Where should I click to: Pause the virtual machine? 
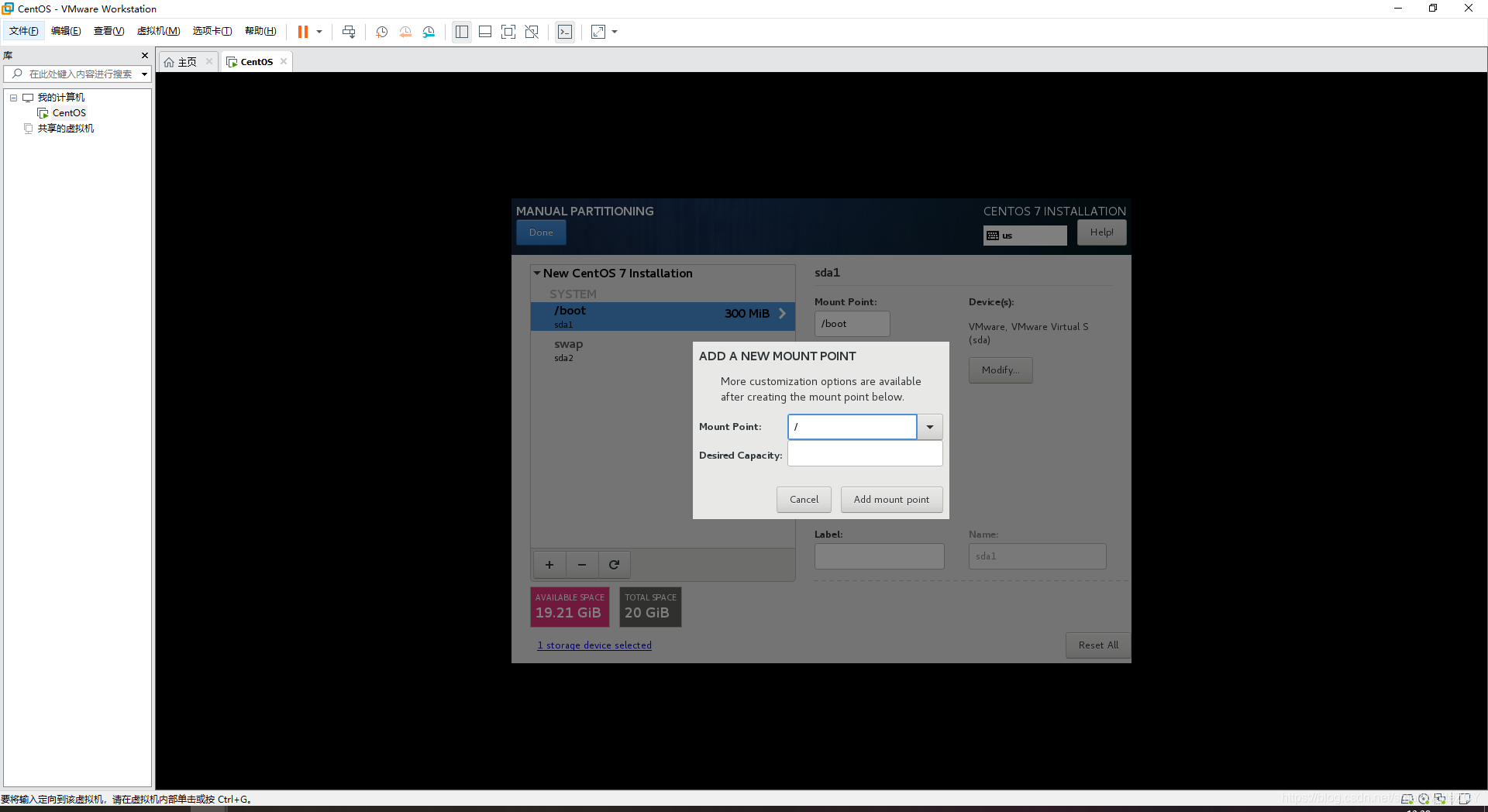tap(303, 32)
